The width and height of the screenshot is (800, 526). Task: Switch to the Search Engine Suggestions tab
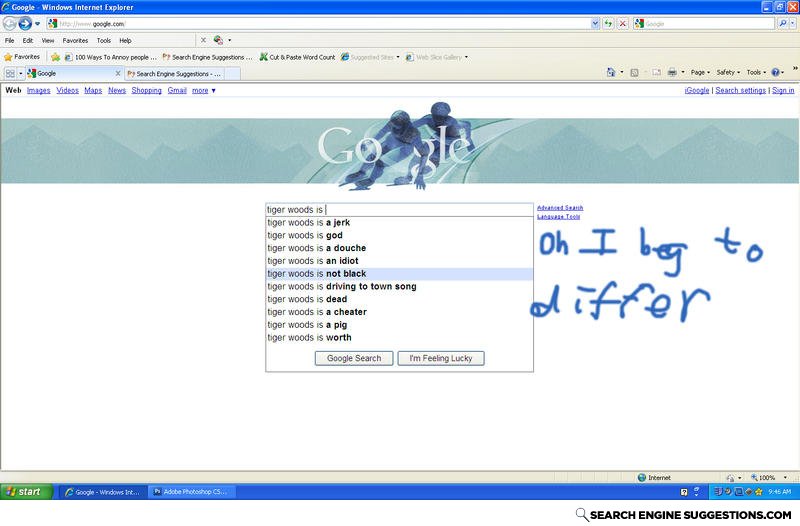174,74
